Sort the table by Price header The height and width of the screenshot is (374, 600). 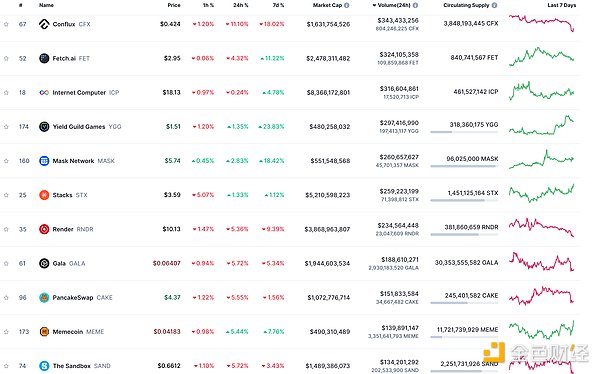tap(174, 5)
